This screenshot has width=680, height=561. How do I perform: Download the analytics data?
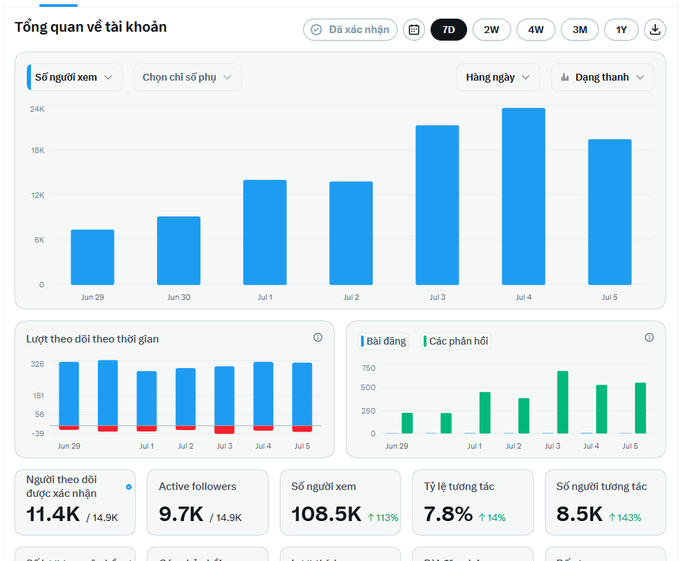[x=655, y=29]
